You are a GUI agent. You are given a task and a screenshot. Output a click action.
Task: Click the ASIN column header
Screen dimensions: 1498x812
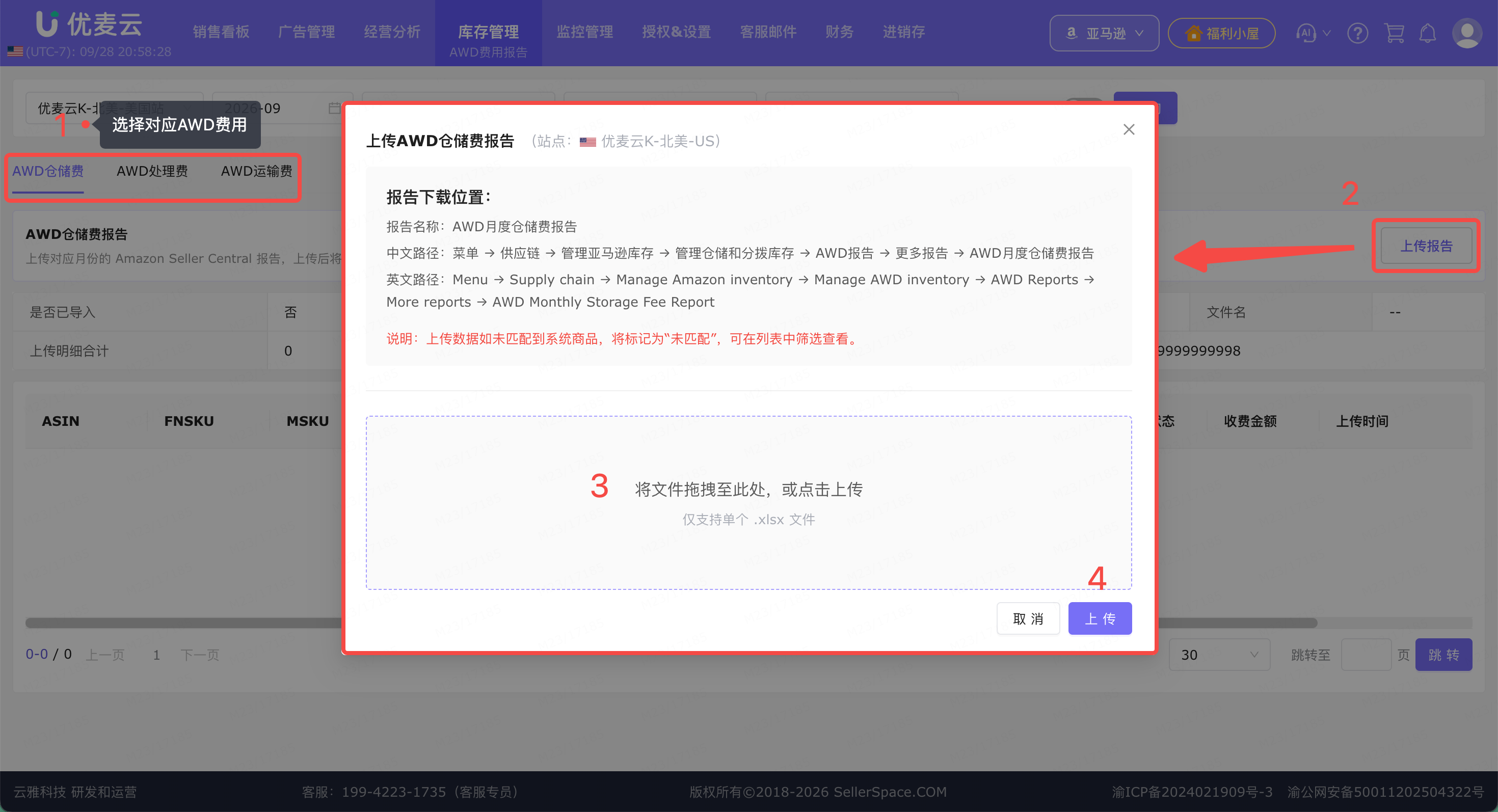point(61,421)
